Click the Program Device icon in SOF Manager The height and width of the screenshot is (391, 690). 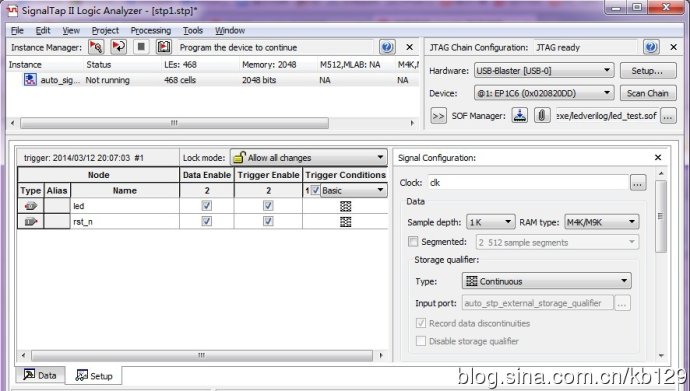coord(520,116)
